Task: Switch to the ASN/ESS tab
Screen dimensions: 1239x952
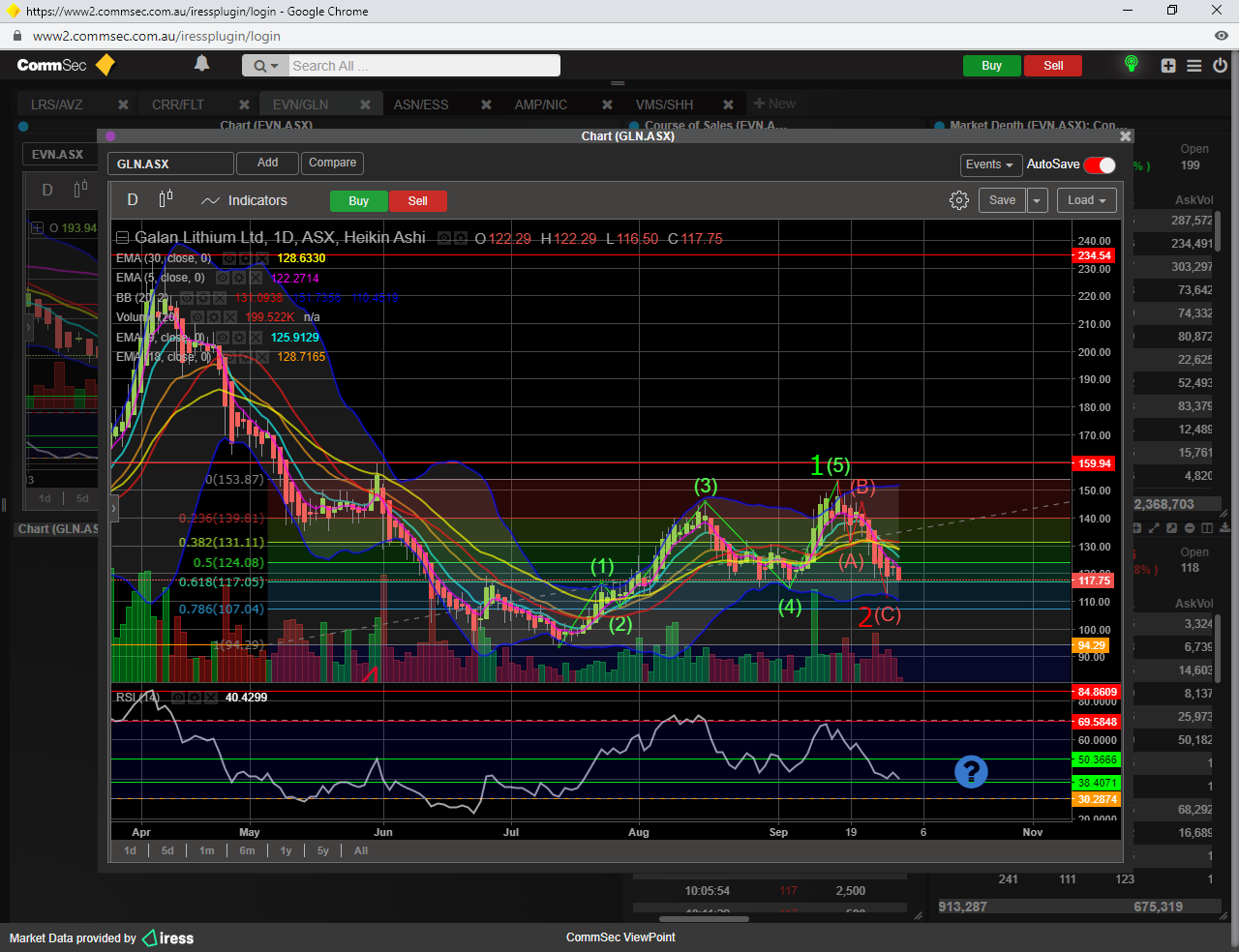Action: [421, 104]
